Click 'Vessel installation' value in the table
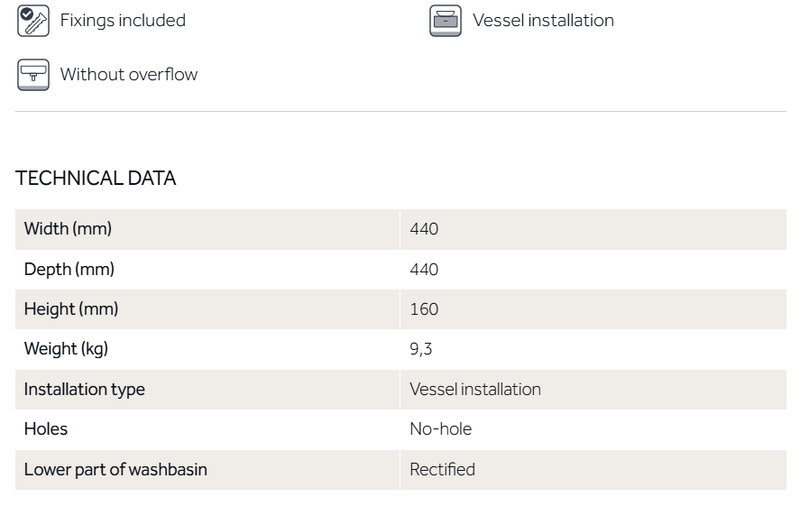This screenshot has width=800, height=506. coord(475,389)
